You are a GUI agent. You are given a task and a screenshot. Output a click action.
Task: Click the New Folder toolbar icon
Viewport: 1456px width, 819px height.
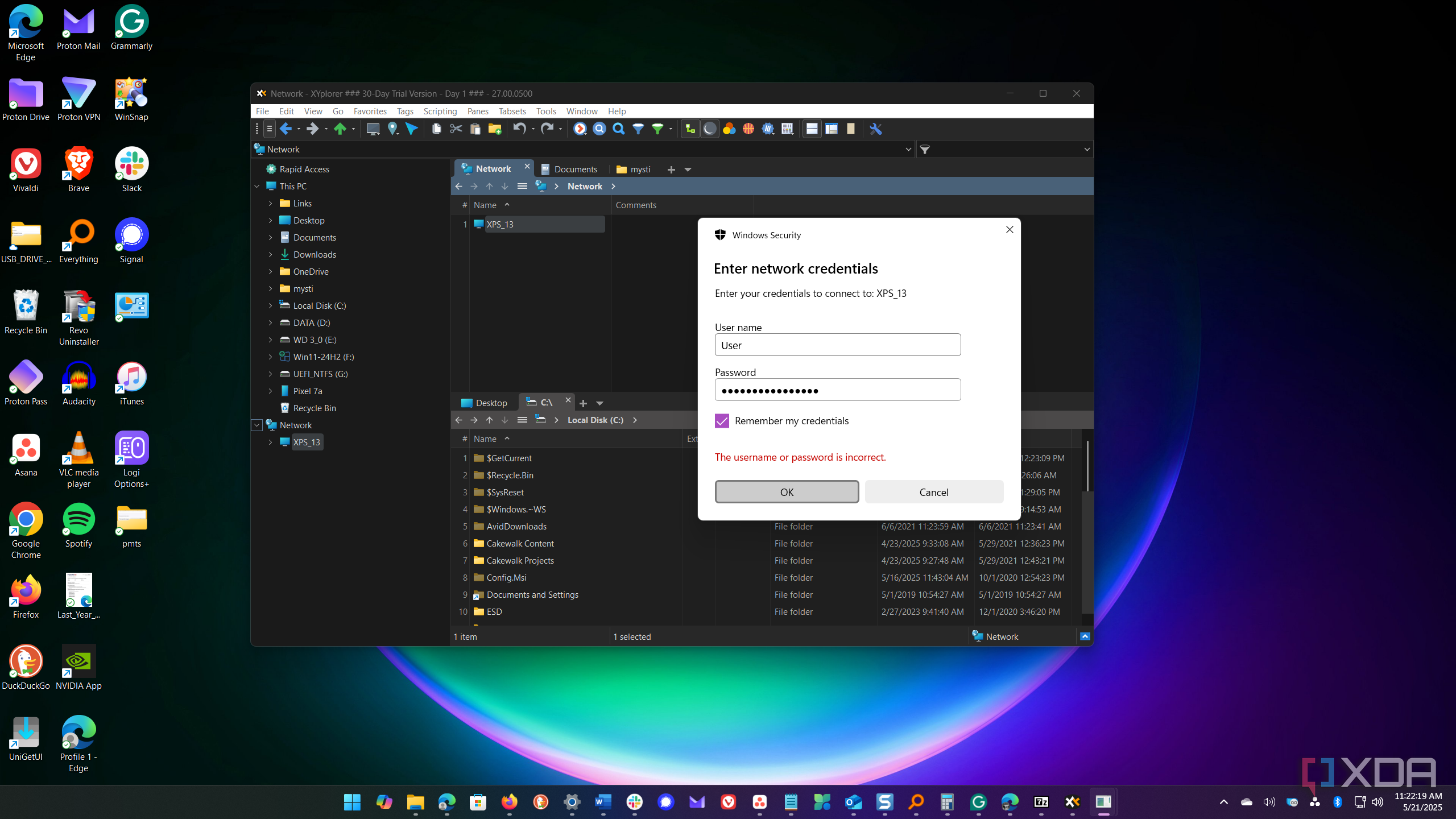pos(495,129)
